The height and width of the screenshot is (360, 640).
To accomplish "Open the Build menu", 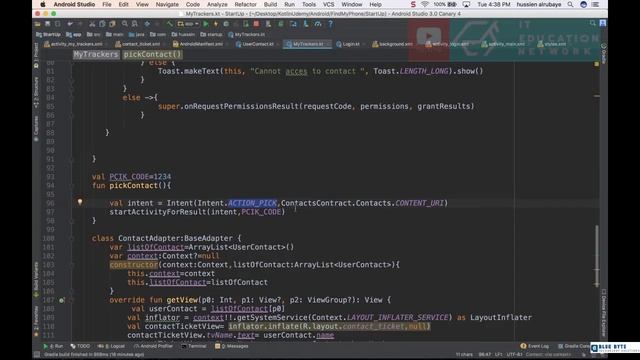I will 270,4.
